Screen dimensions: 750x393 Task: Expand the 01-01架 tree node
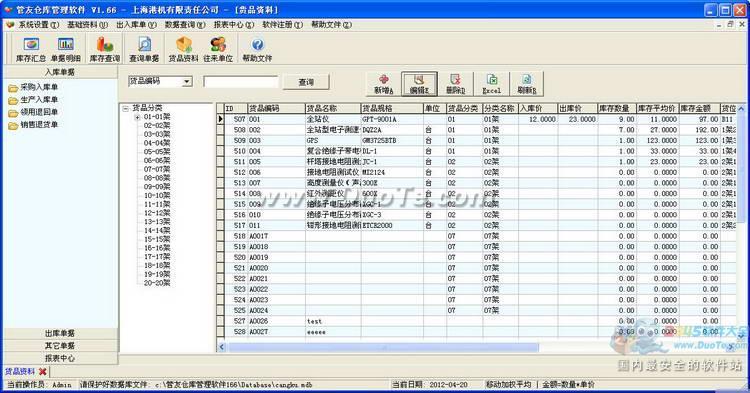click(137, 117)
